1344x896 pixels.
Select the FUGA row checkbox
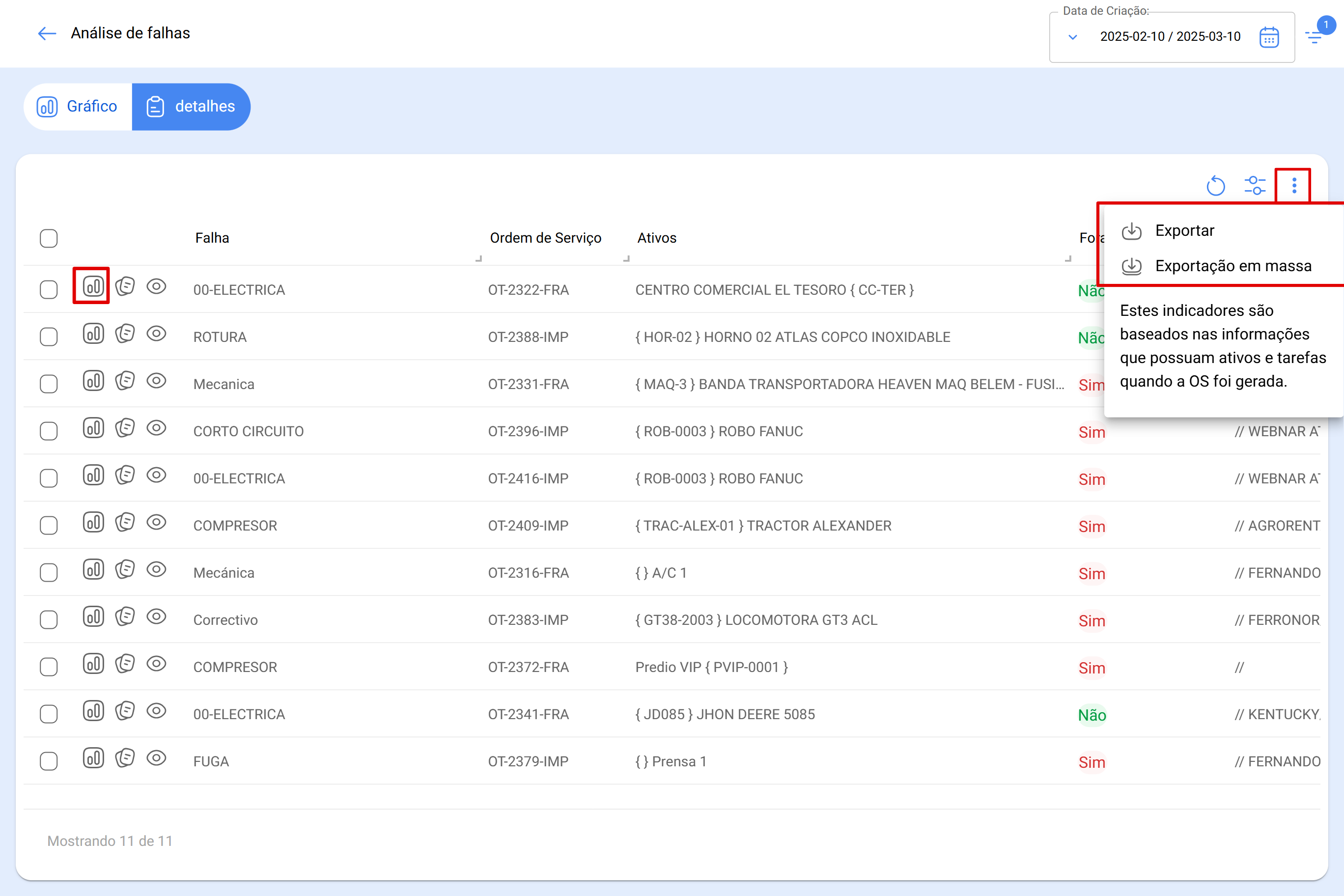coord(49,761)
